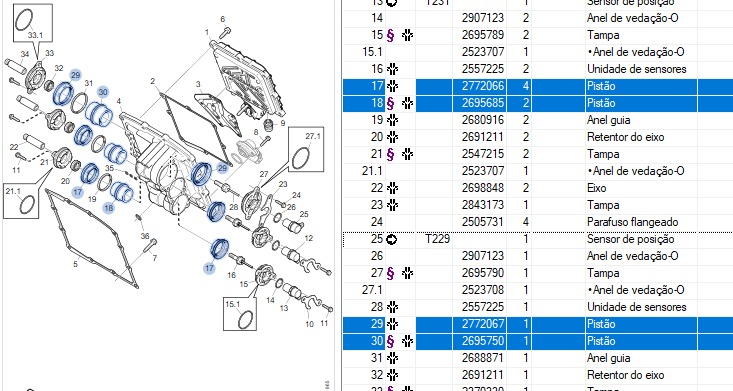Image resolution: width=733 pixels, height=391 pixels.
Task: Select the Unidade de sensores row 28
Action: point(537,307)
